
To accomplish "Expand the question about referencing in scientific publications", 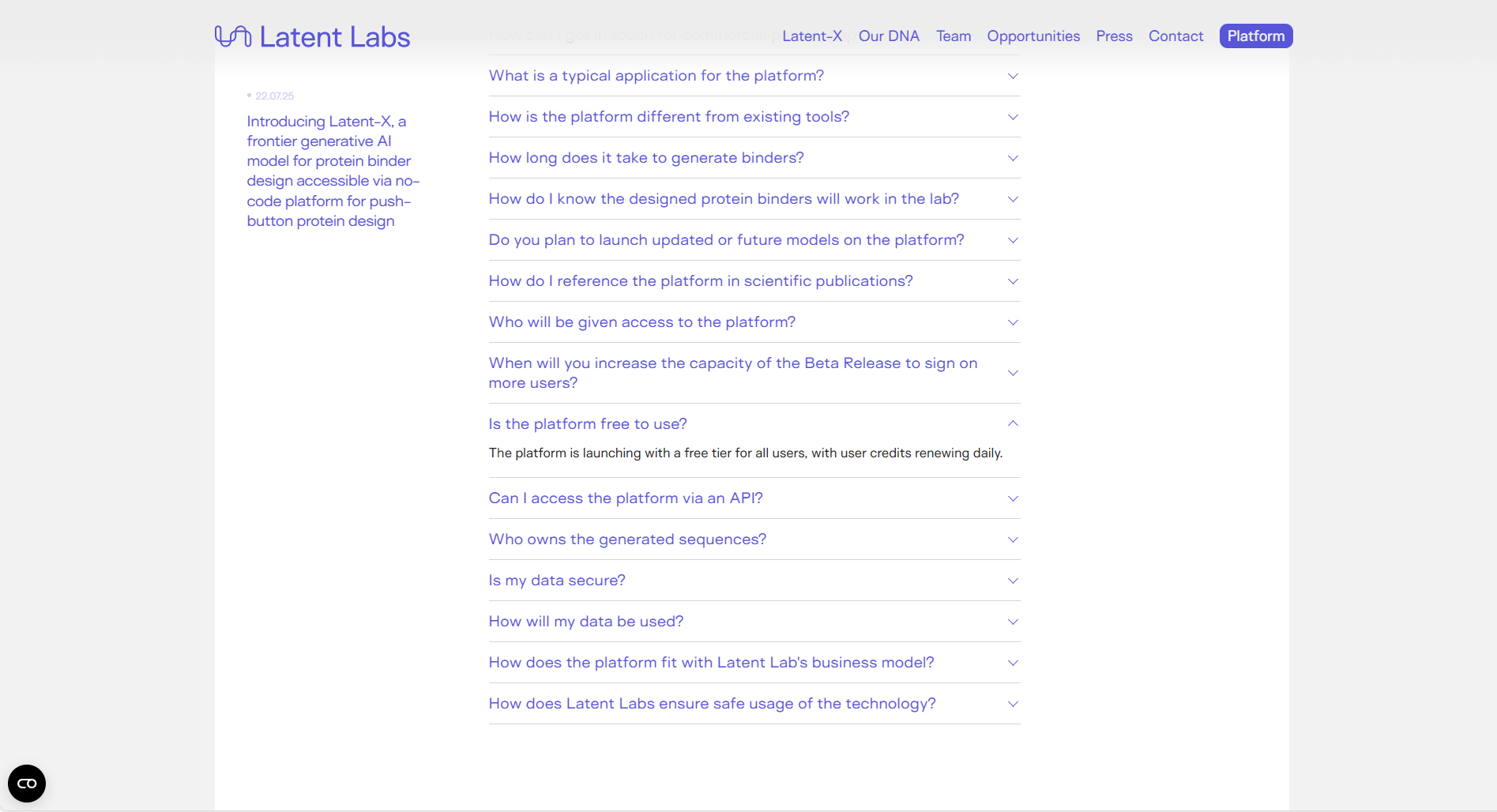I will pyautogui.click(x=701, y=281).
